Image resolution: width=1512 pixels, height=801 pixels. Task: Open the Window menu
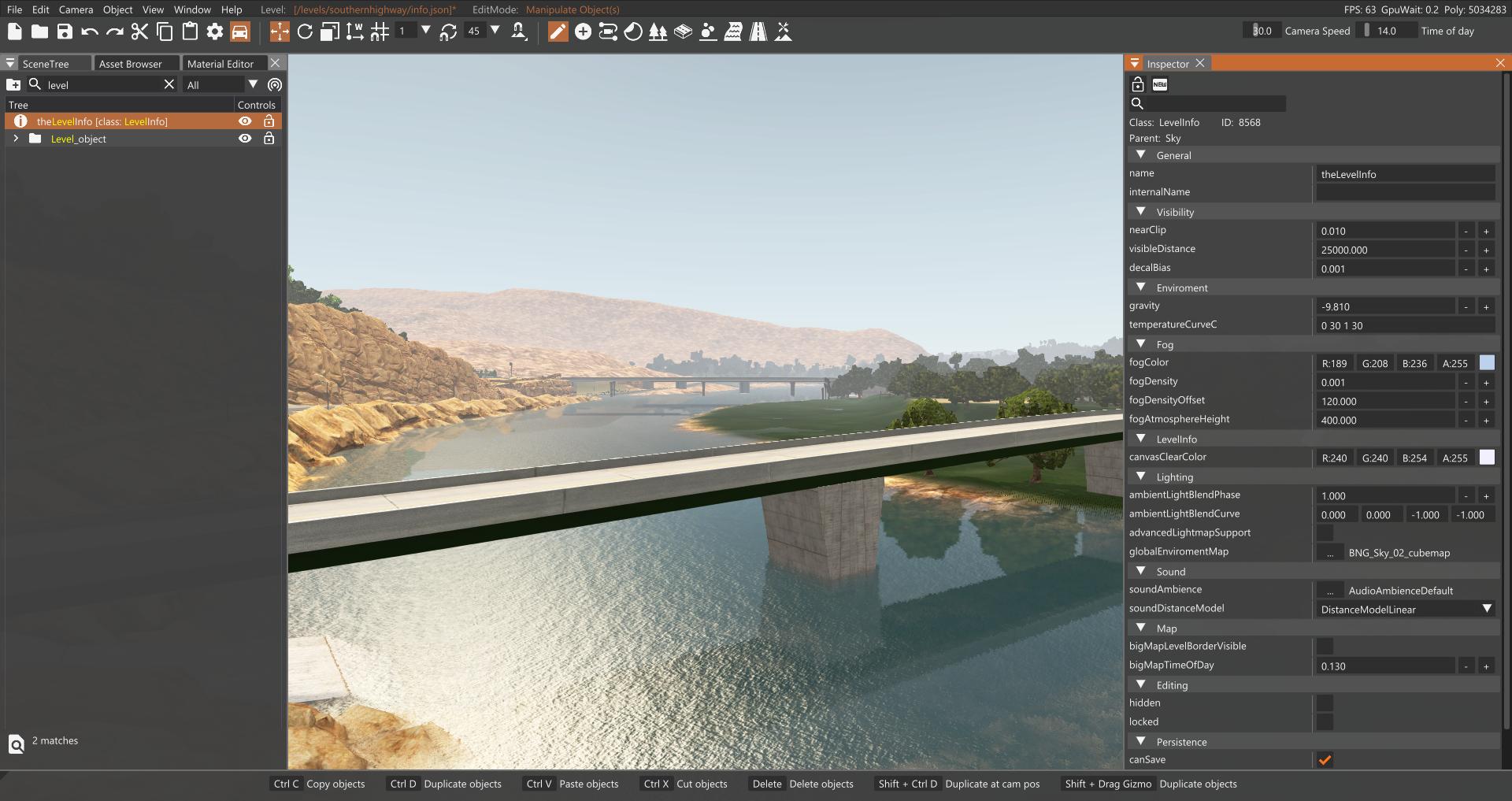[x=192, y=9]
